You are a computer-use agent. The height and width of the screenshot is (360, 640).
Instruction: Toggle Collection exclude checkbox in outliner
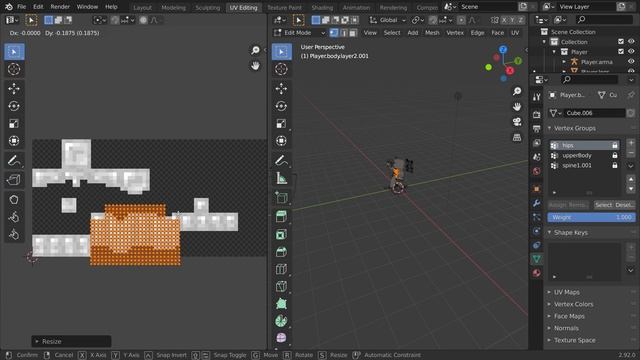pos(621,42)
